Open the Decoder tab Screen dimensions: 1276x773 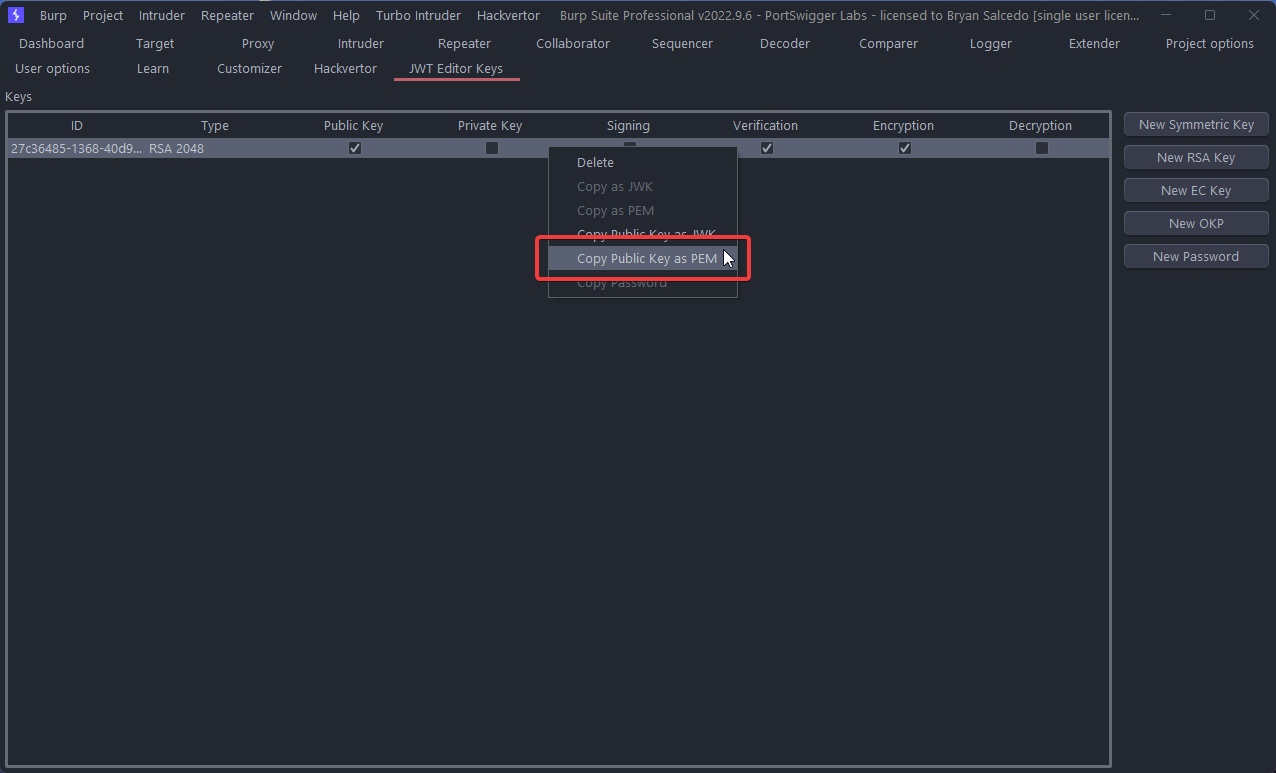point(785,43)
